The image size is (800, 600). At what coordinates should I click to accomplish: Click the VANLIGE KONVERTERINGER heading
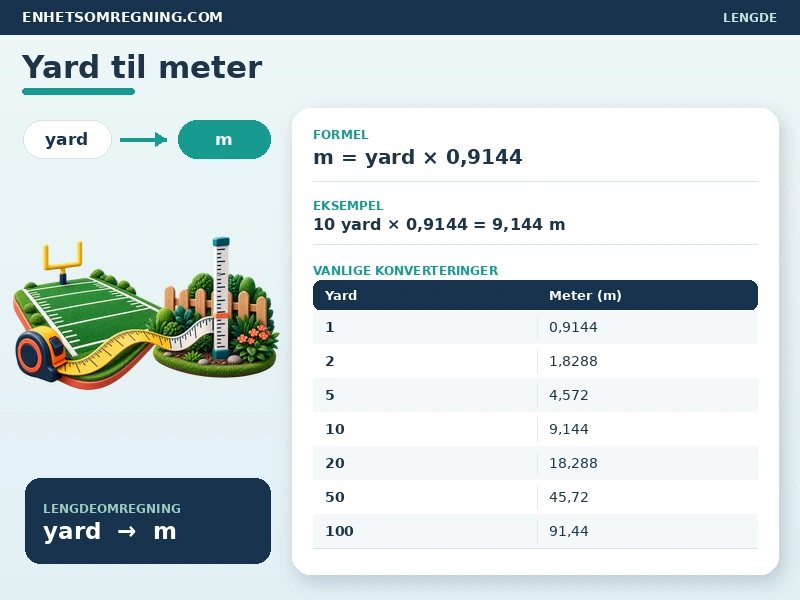pos(405,270)
